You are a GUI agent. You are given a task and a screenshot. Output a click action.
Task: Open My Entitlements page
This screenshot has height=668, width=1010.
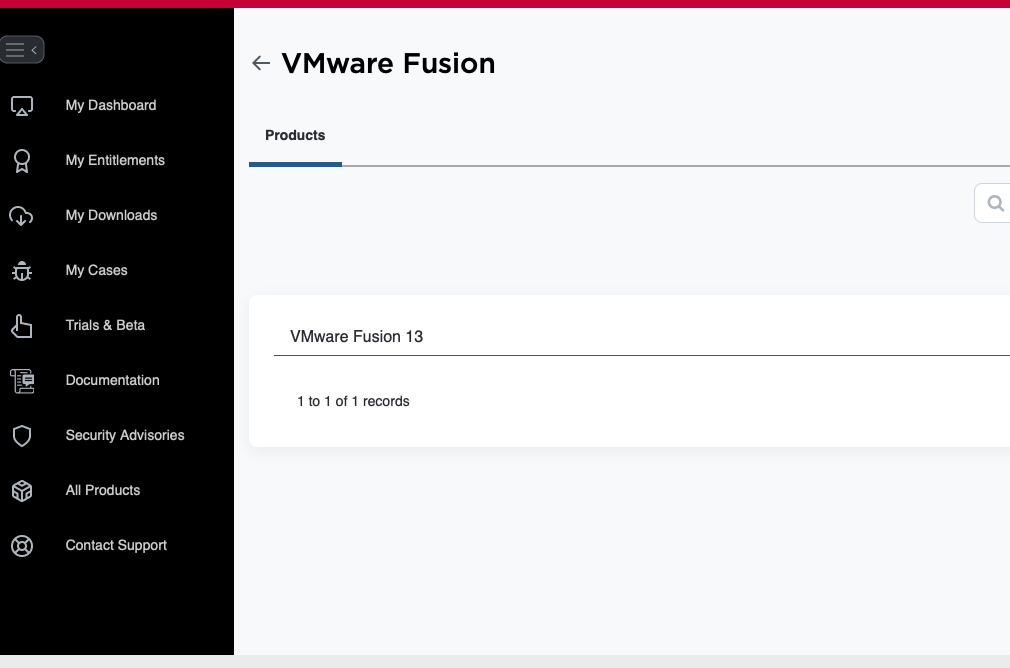click(x=115, y=160)
